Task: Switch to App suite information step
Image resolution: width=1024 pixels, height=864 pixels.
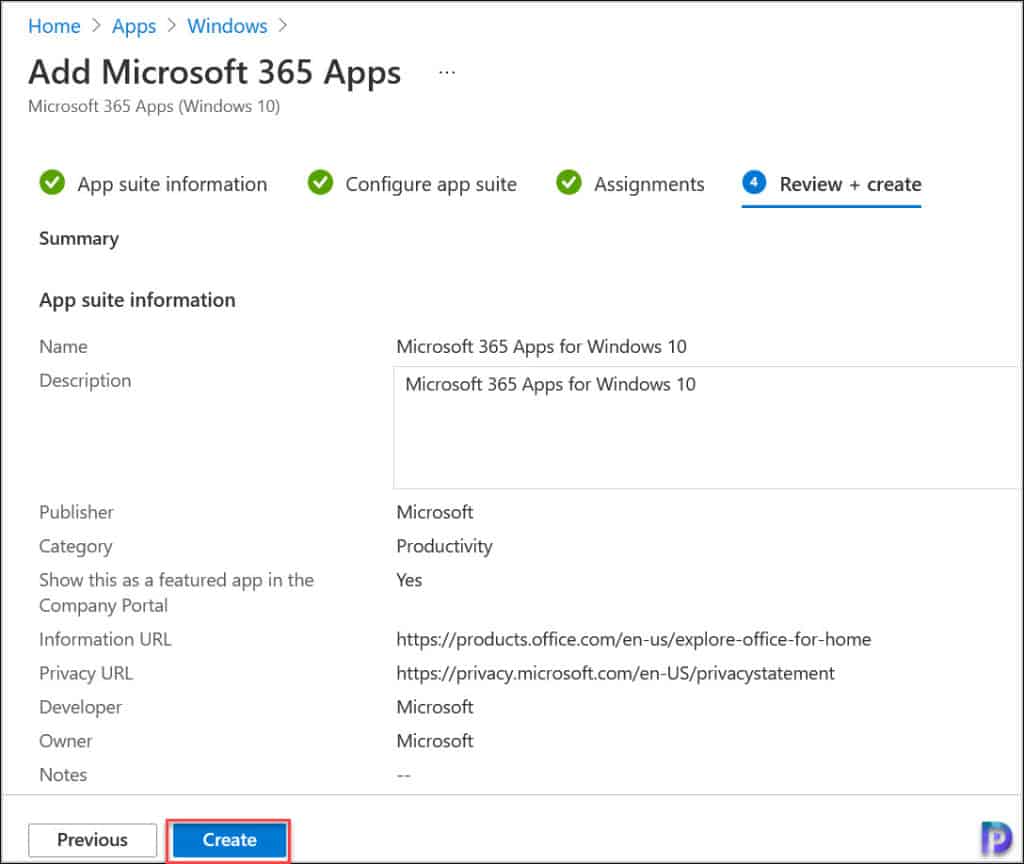Action: 172,185
